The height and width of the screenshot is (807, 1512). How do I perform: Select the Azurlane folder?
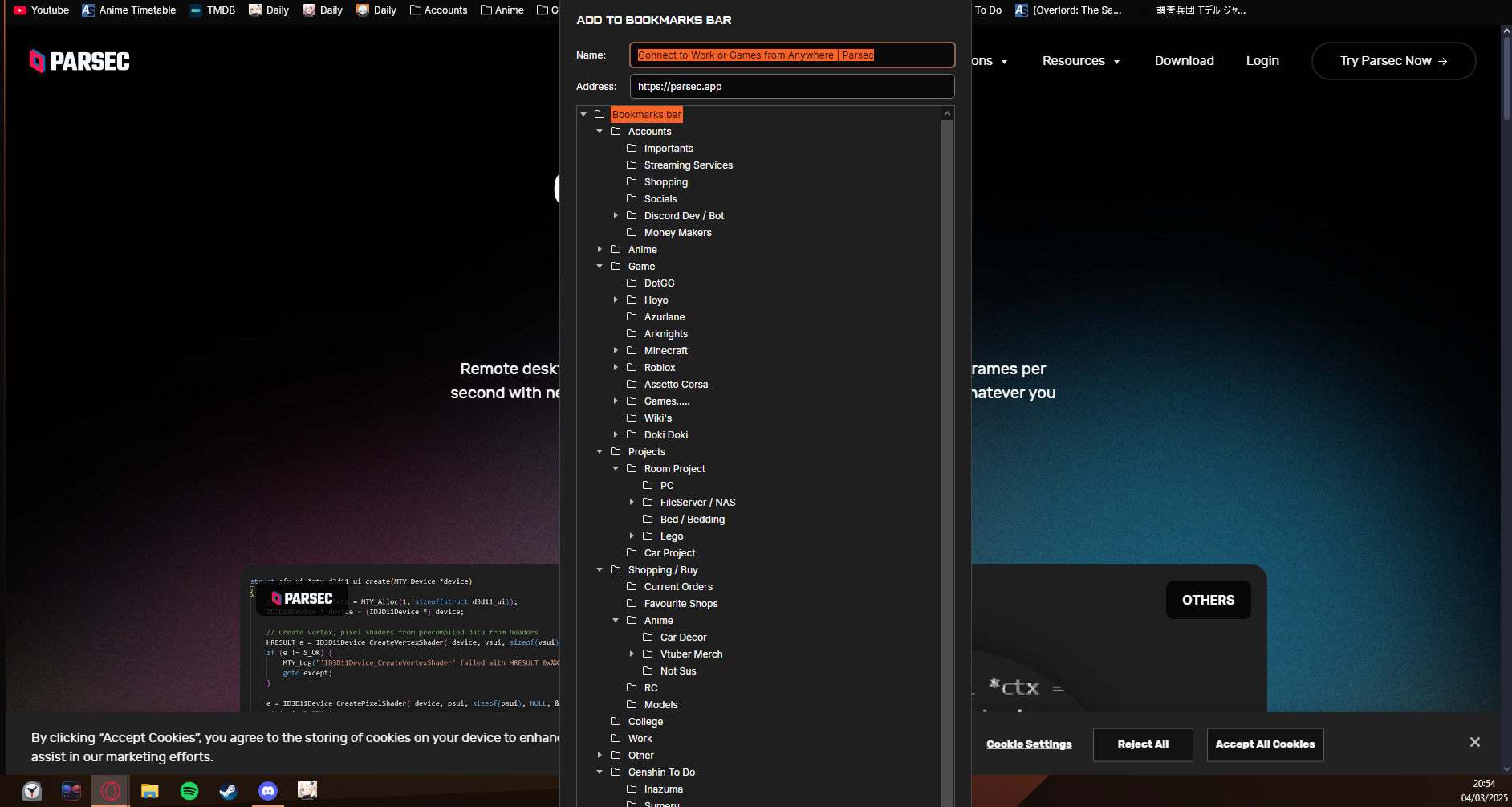[x=665, y=317]
